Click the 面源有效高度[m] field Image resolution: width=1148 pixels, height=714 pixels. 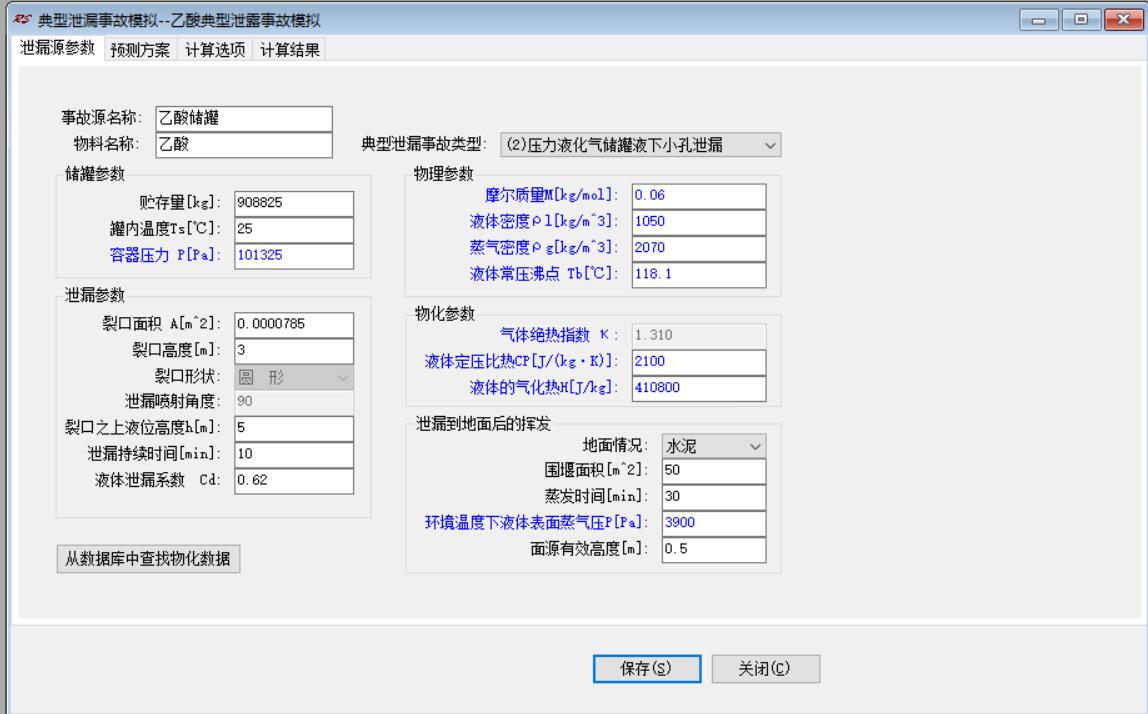tap(714, 550)
